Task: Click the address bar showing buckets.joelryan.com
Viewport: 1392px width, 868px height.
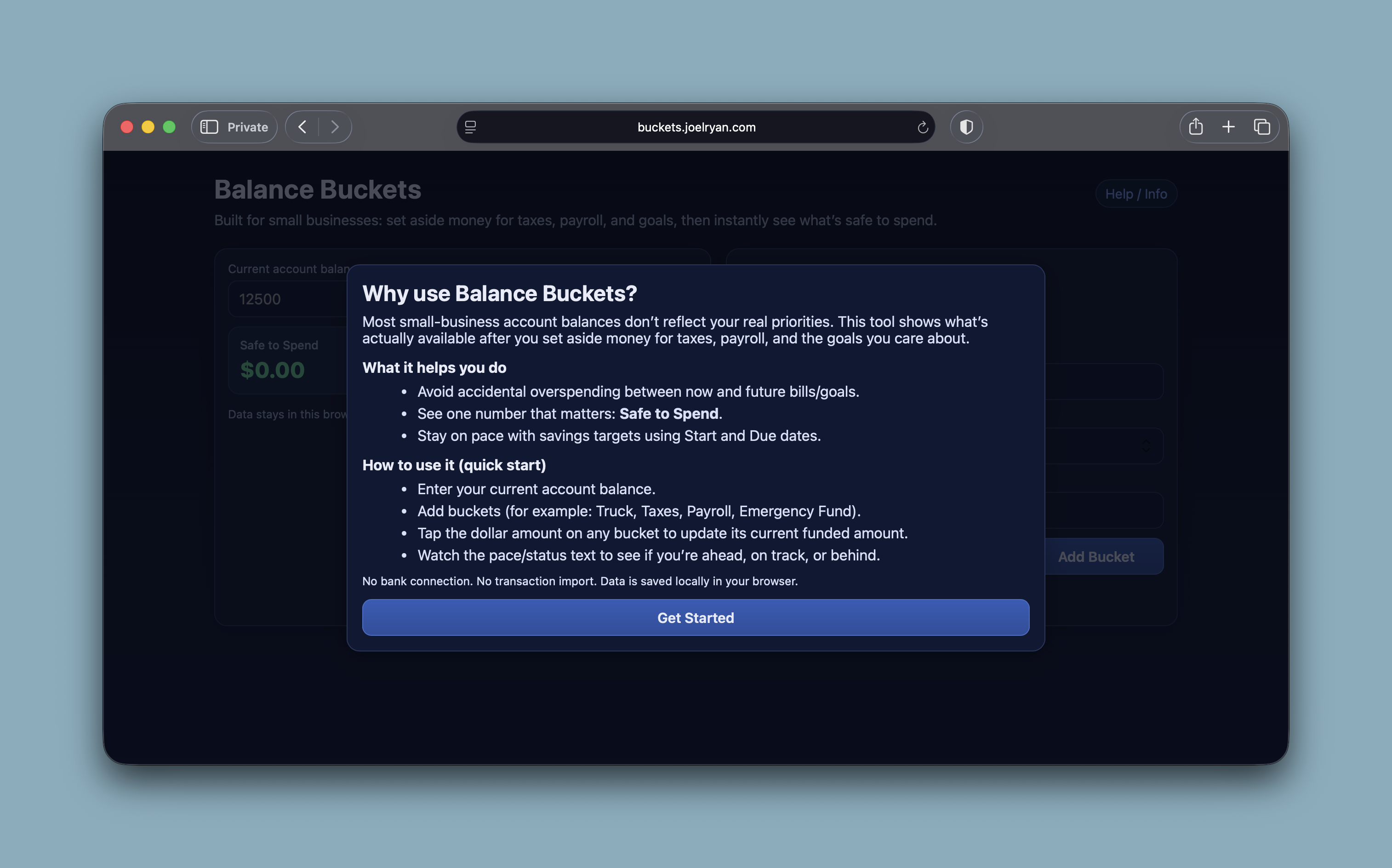Action: tap(696, 127)
